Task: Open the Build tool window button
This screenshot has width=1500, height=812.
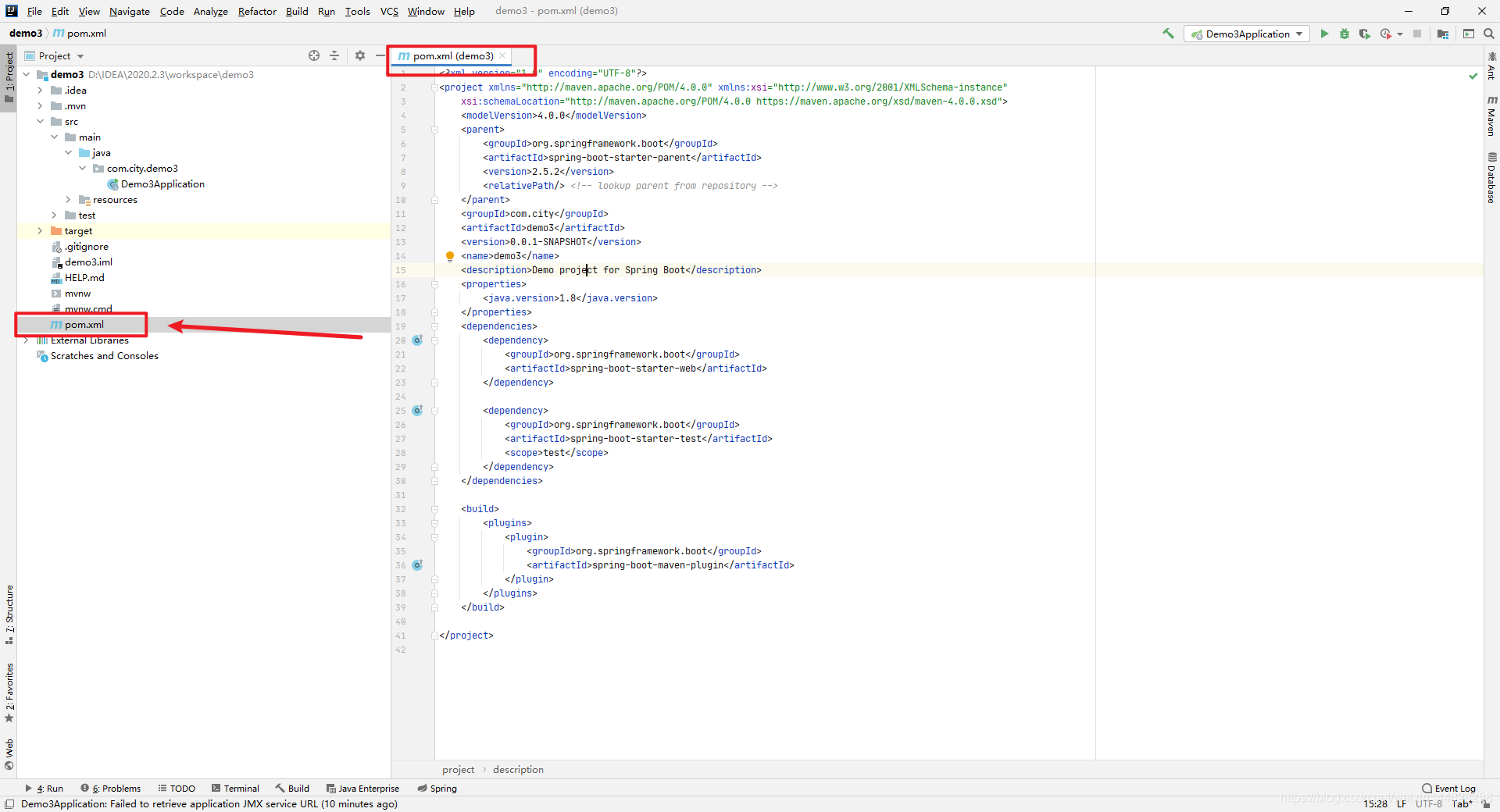Action: (292, 789)
